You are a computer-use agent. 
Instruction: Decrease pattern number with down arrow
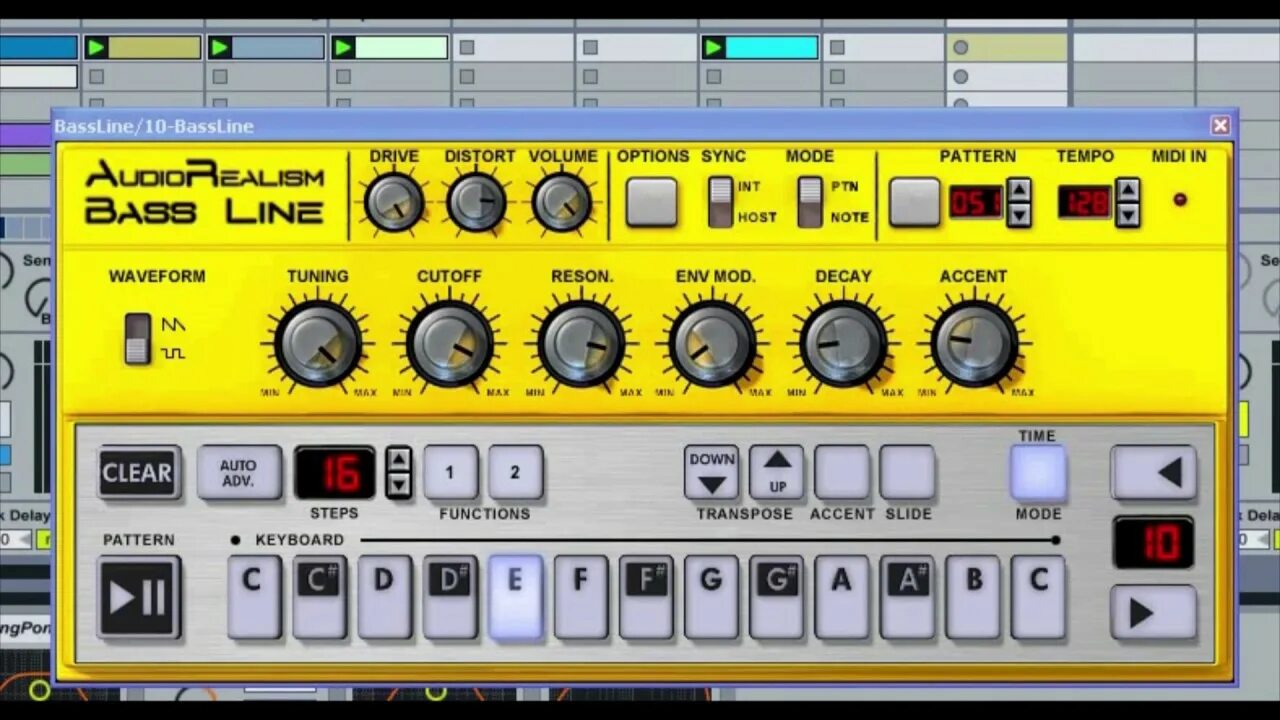[x=1018, y=214]
